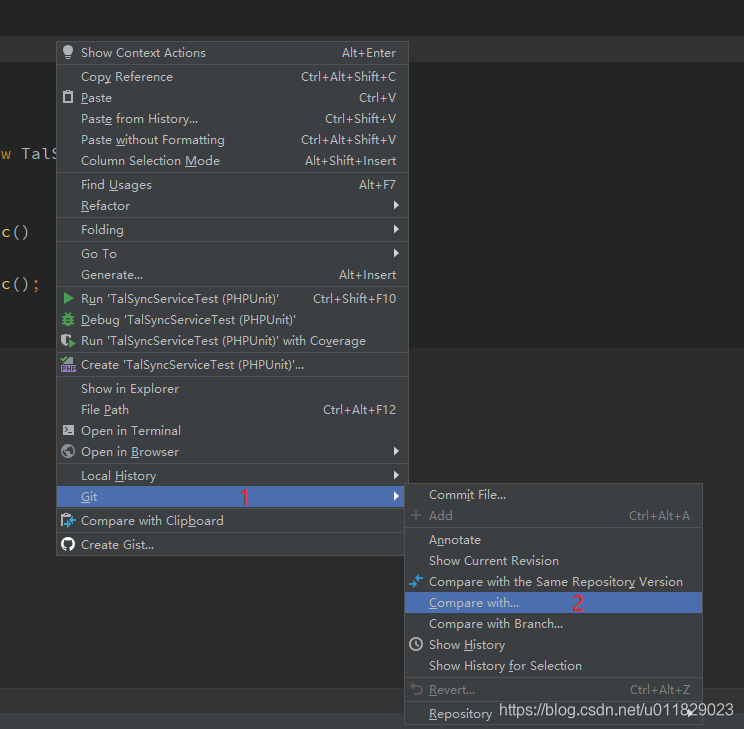Select Show History in Git submenu
Screen dimensions: 744x729
pyautogui.click(x=553, y=645)
